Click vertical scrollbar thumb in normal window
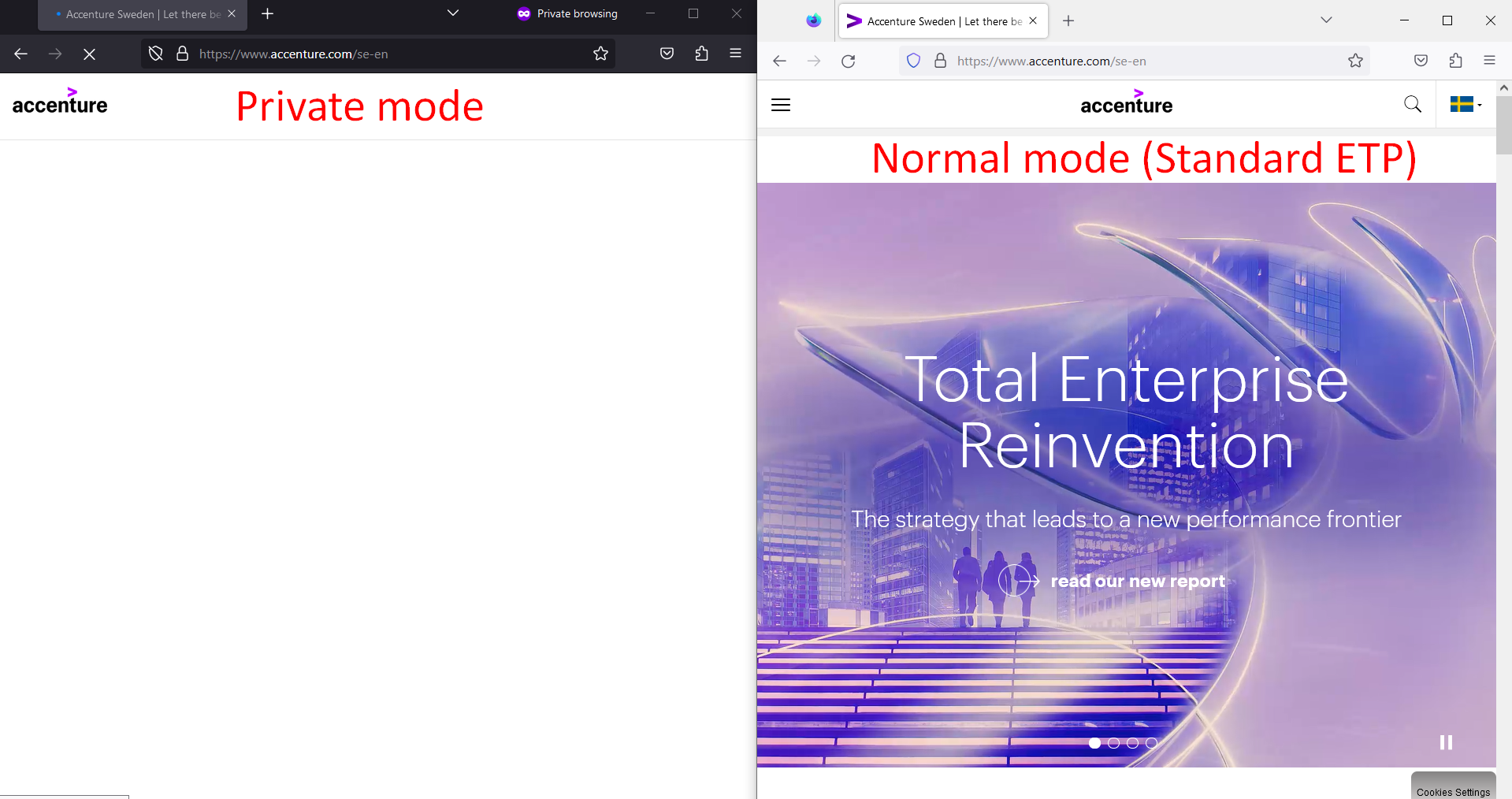1512x799 pixels. (1504, 125)
